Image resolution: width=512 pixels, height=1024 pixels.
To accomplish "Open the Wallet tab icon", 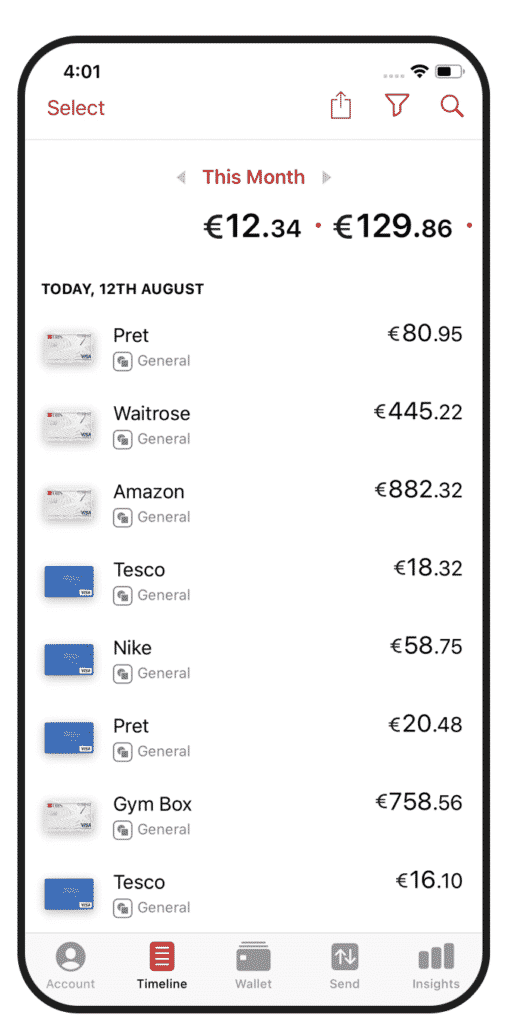I will [253, 957].
